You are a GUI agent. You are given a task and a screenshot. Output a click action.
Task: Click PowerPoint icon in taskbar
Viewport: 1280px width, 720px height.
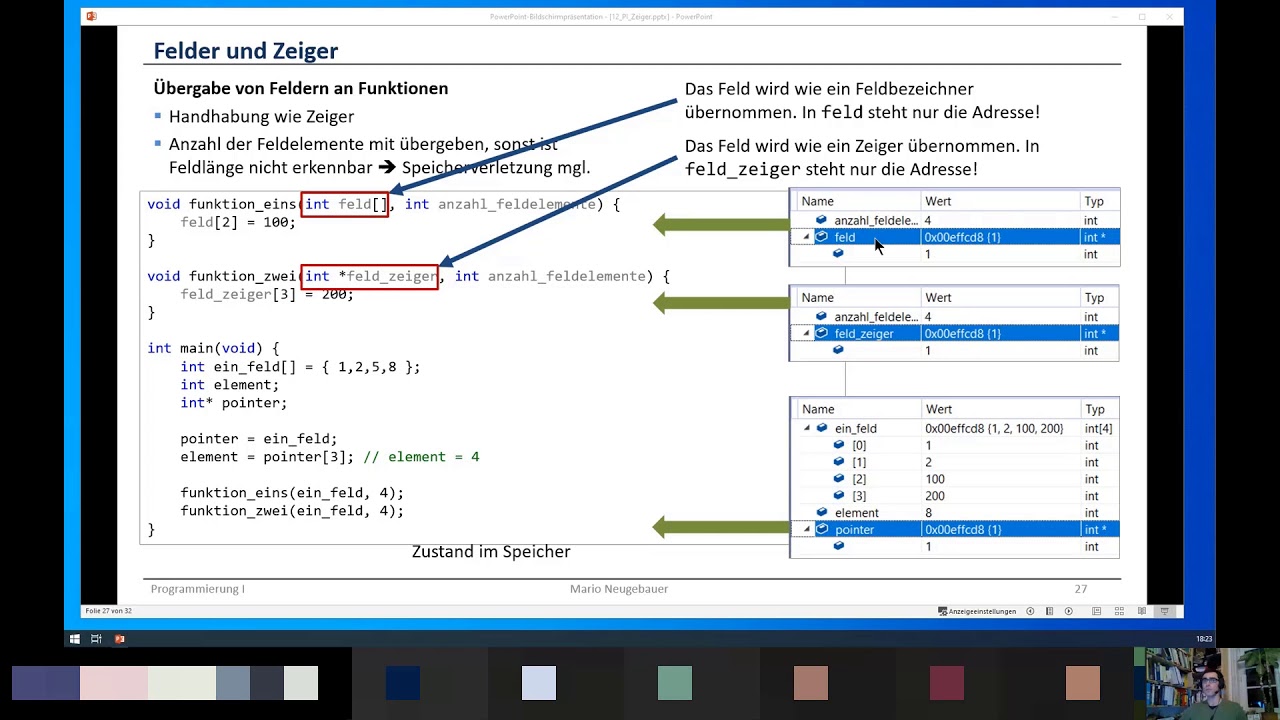pyautogui.click(x=119, y=639)
